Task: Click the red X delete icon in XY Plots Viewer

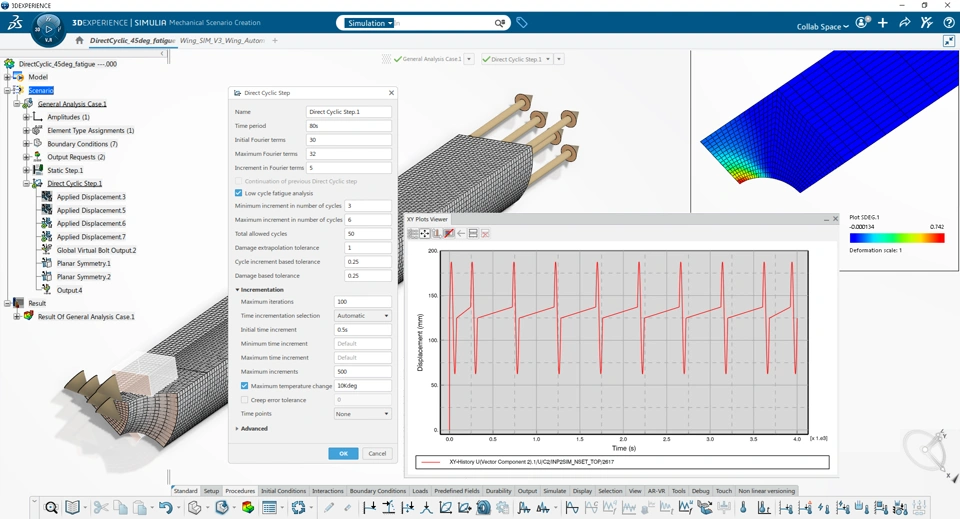Action: click(x=486, y=234)
